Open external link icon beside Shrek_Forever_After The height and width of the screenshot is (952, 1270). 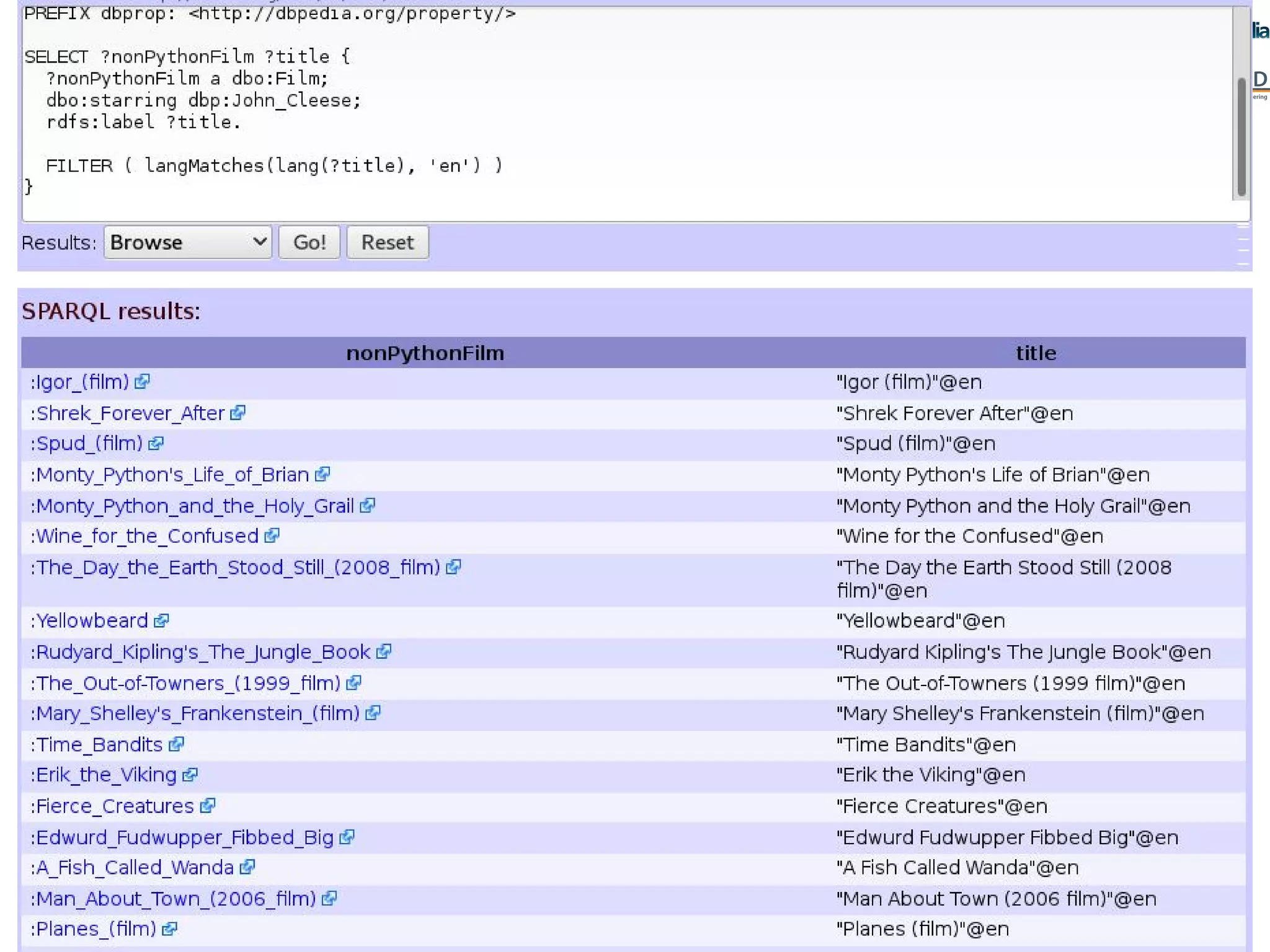(x=238, y=413)
